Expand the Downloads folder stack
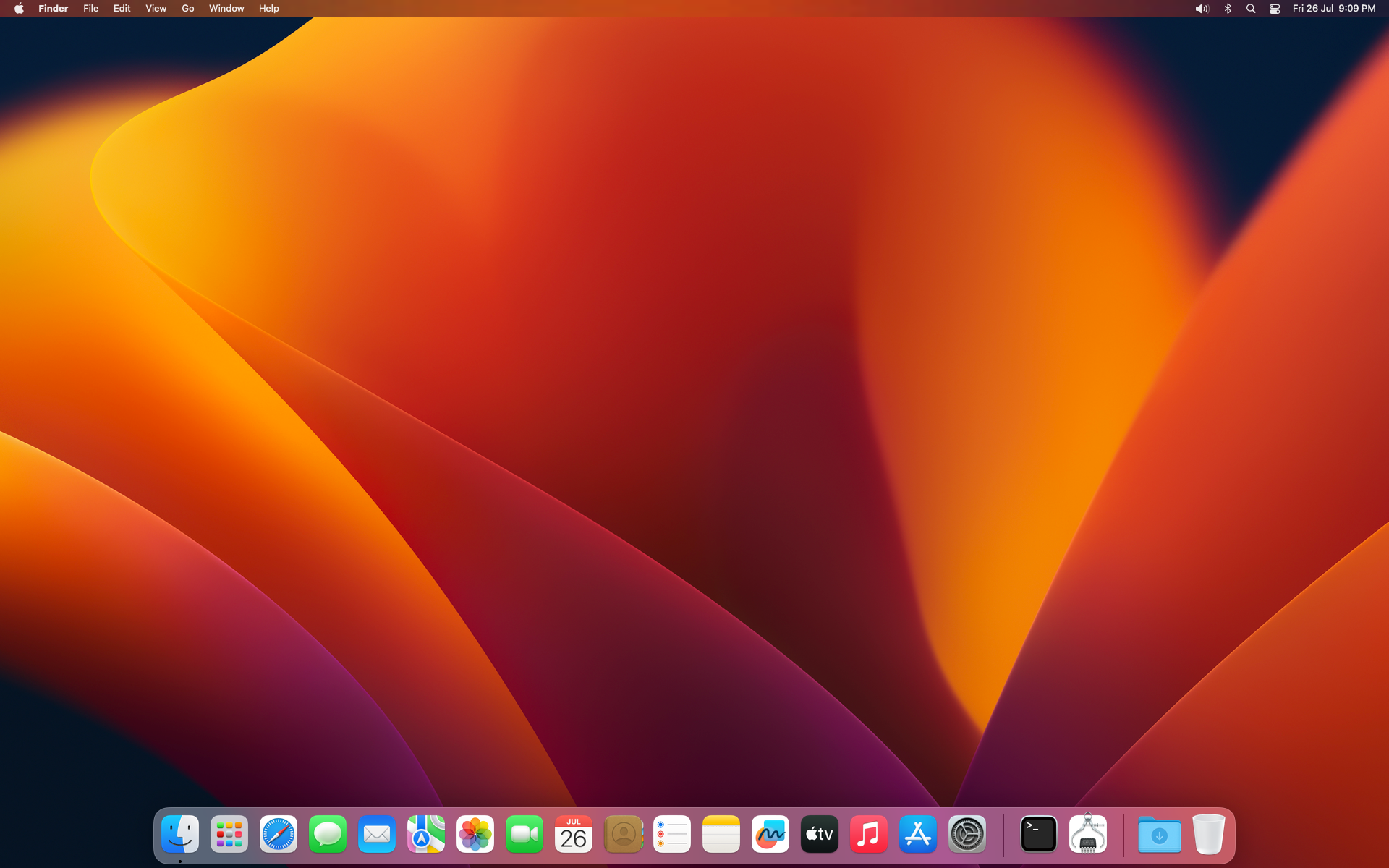The height and width of the screenshot is (868, 1389). click(1159, 835)
